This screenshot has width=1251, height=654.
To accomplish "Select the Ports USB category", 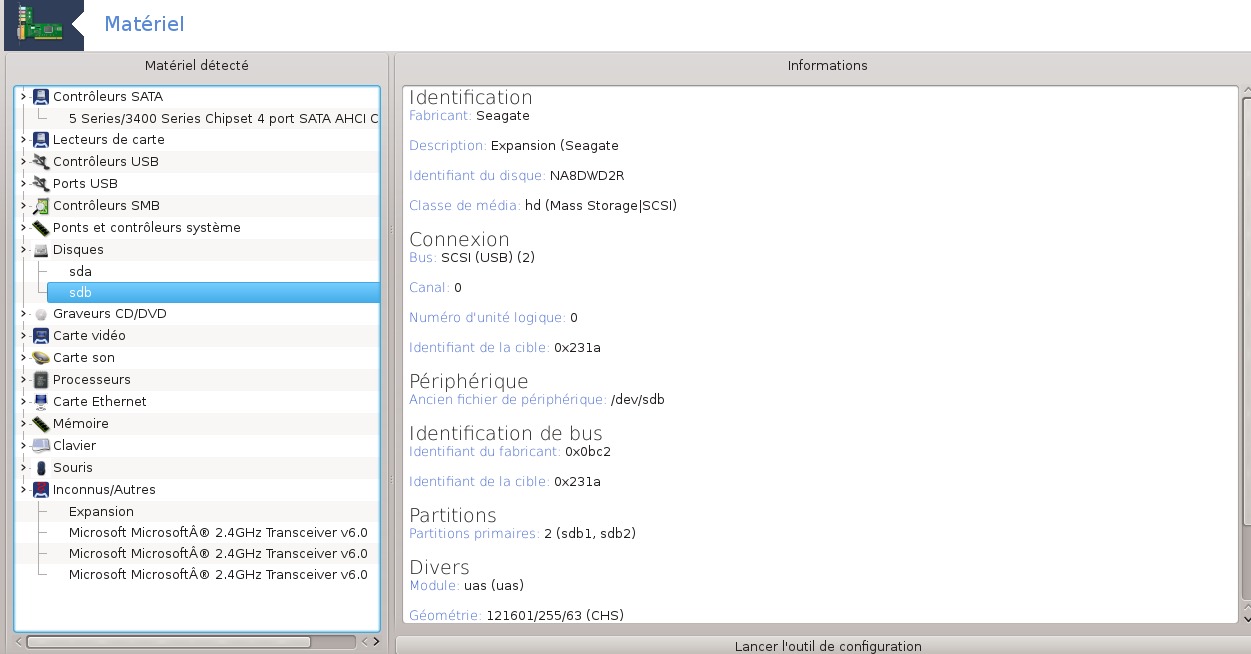I will tap(85, 184).
